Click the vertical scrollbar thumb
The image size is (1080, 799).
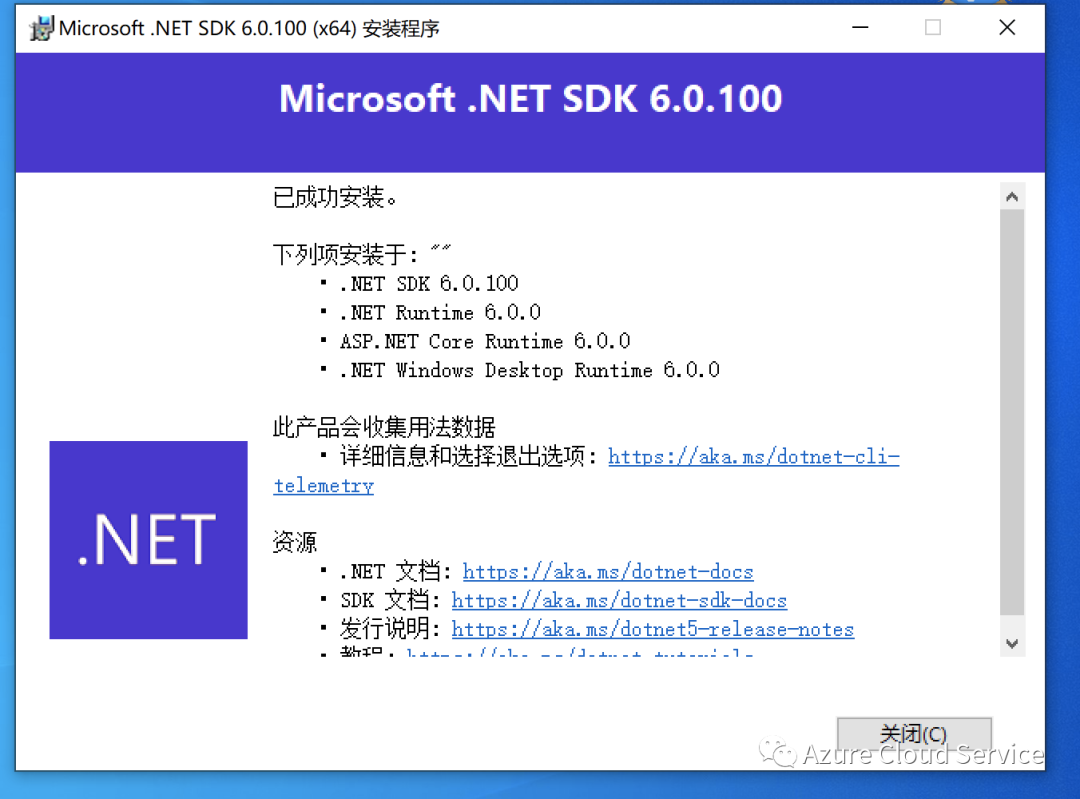point(1012,412)
